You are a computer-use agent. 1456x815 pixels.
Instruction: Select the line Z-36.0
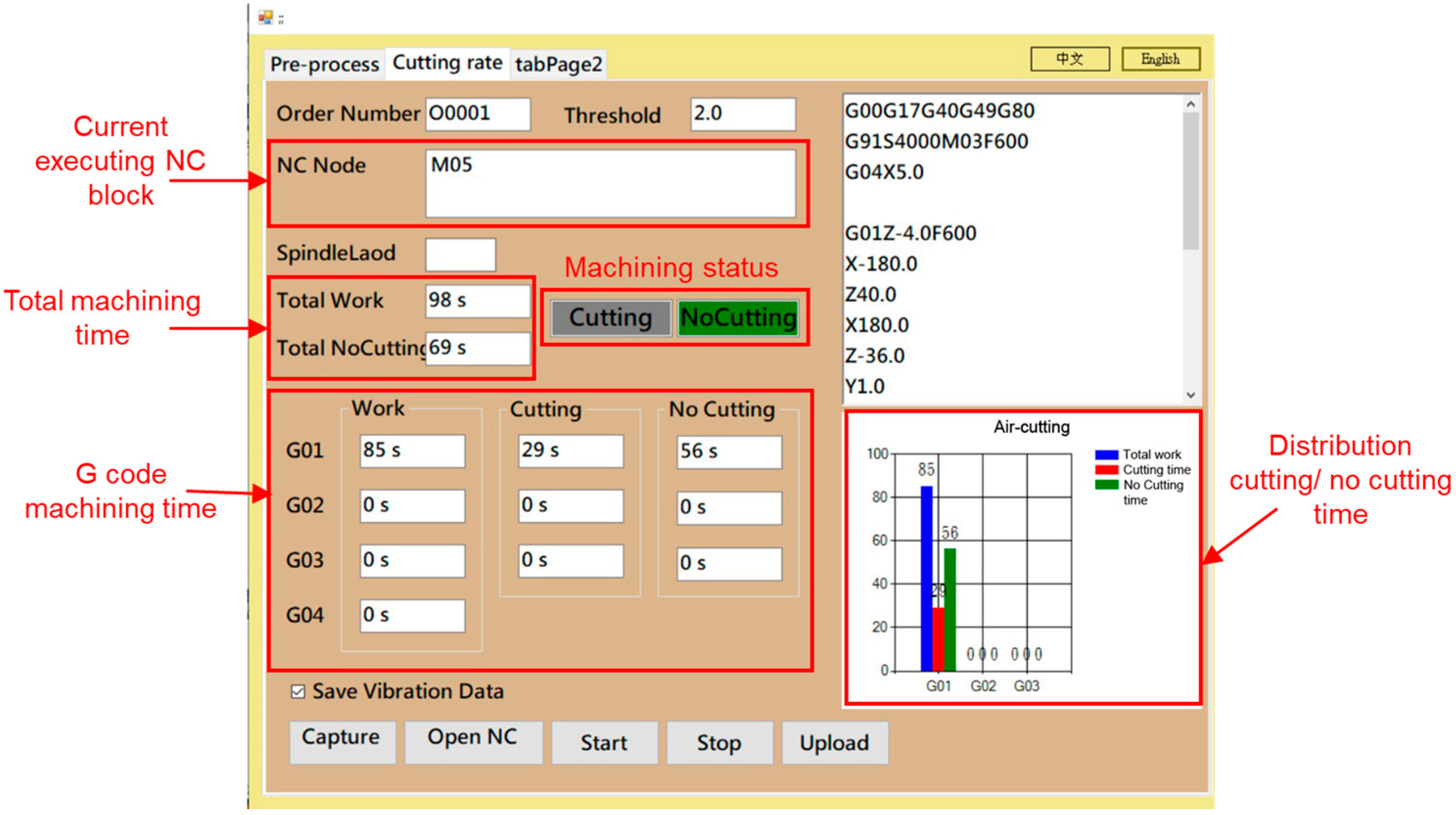pyautogui.click(x=875, y=356)
